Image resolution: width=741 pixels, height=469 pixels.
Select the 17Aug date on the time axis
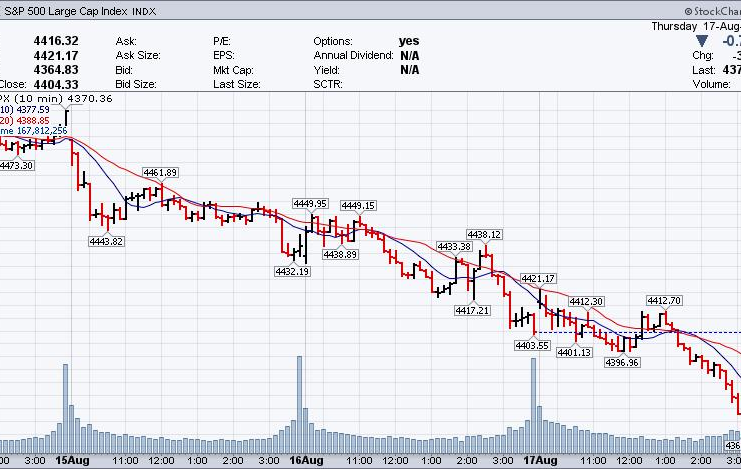click(540, 460)
